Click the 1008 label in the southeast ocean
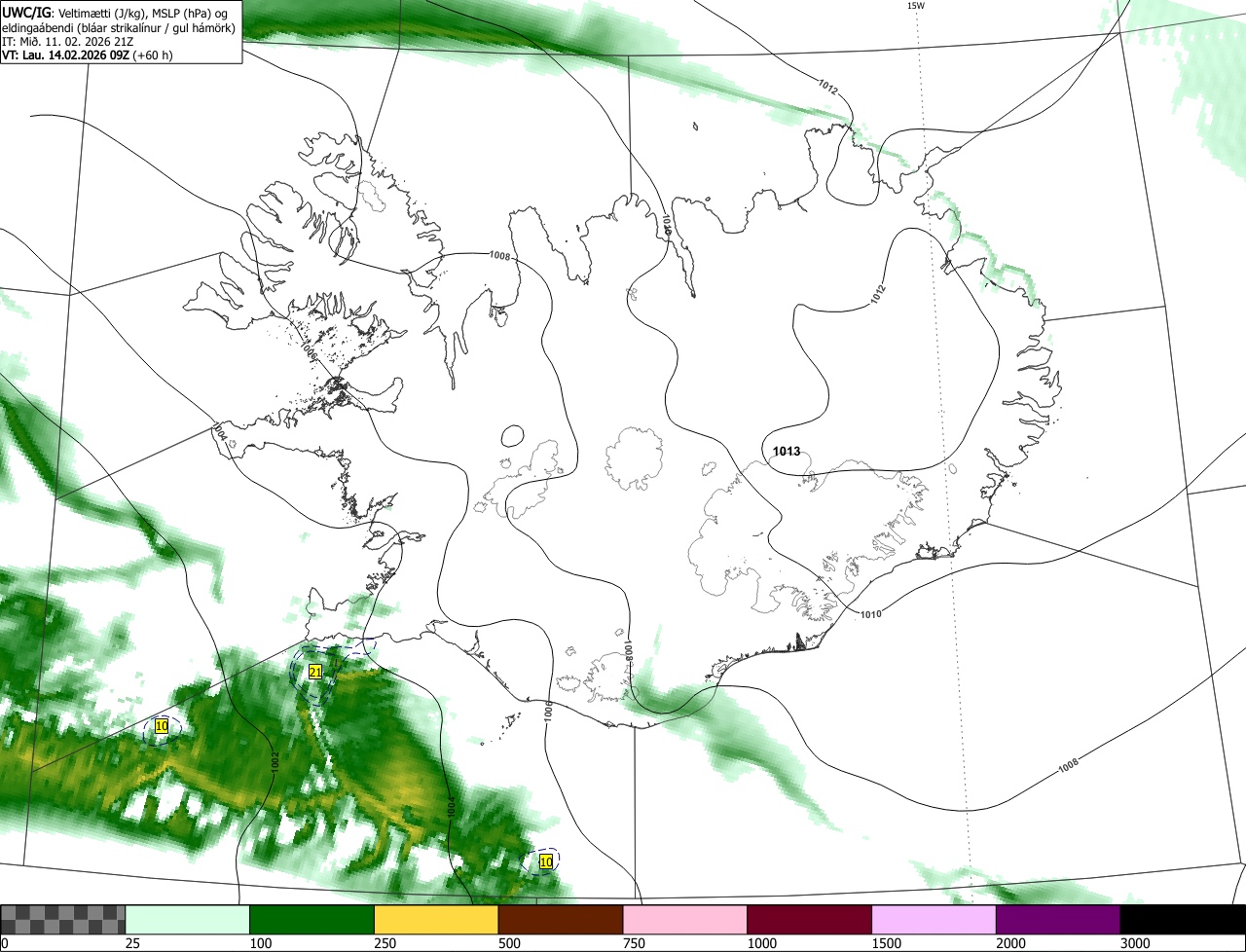Screen dimensions: 1246x952 pyautogui.click(x=1068, y=765)
